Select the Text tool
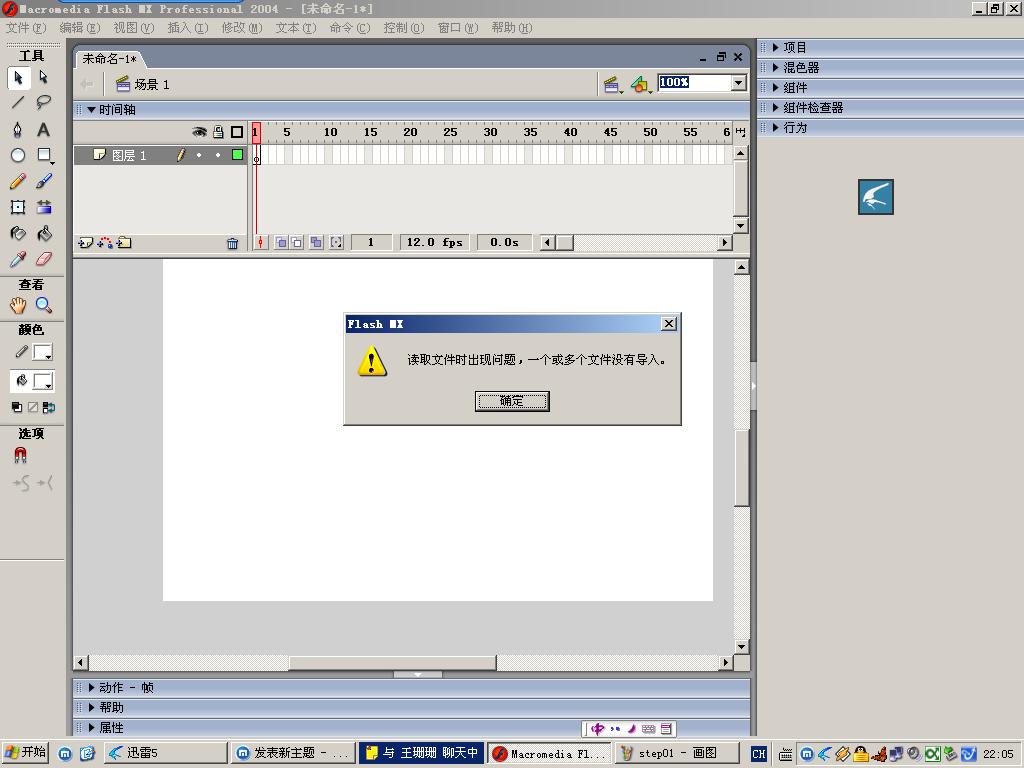The height and width of the screenshot is (768, 1024). pyautogui.click(x=43, y=129)
